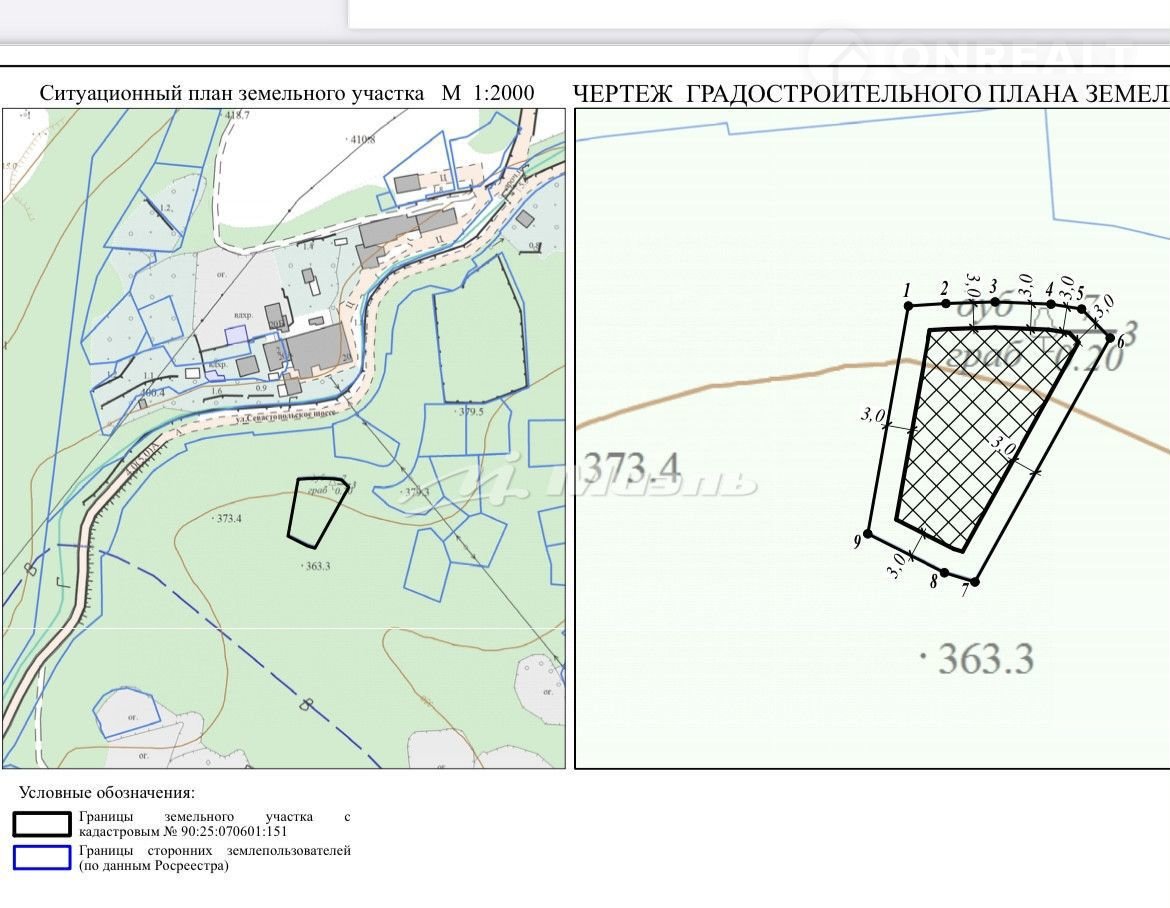Click boundary point 7 at the parcel's bottom corner

(x=974, y=581)
